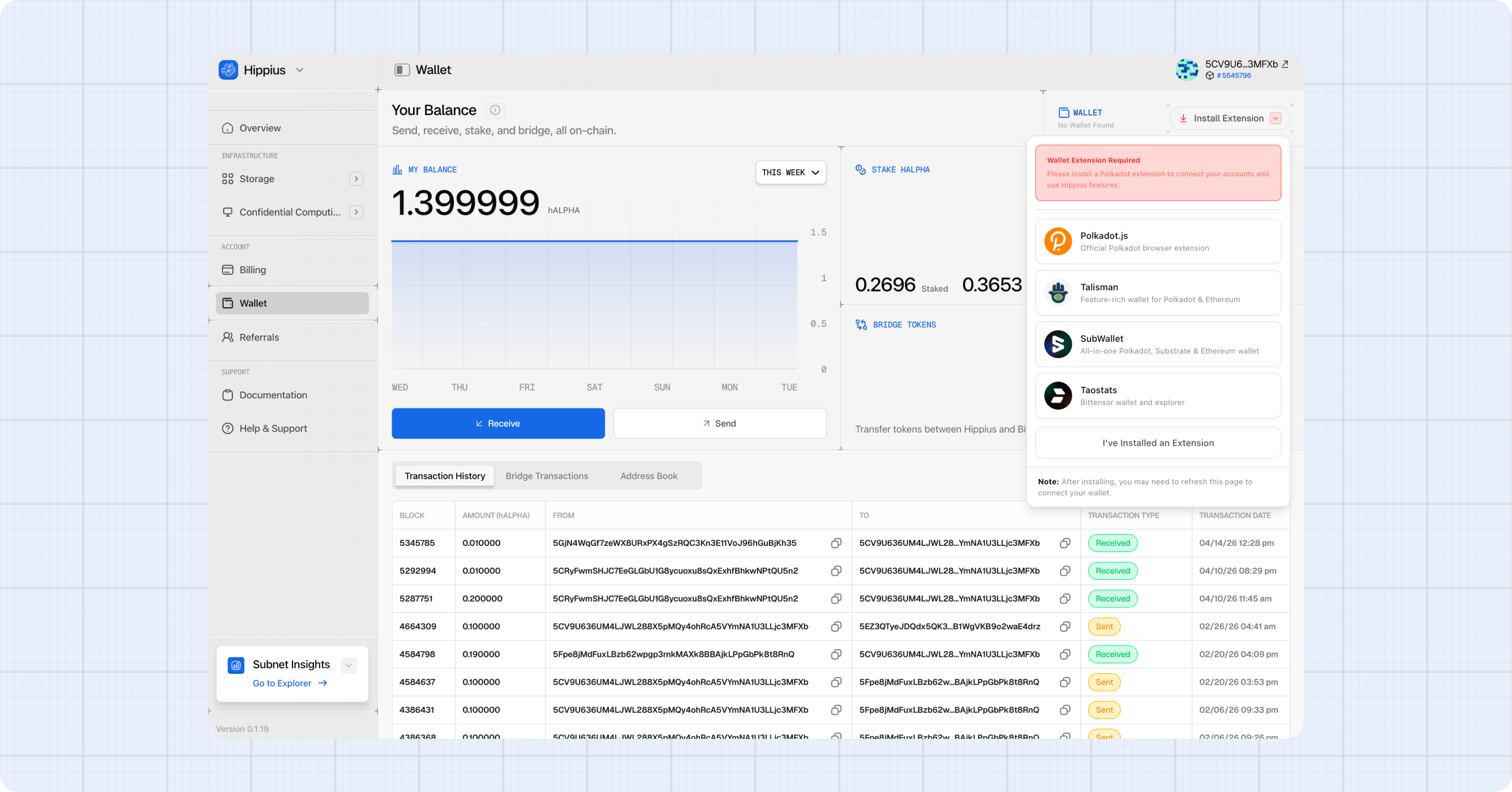Copy the To address in row 4386431
The width and height of the screenshot is (1512, 792).
[x=1065, y=710]
